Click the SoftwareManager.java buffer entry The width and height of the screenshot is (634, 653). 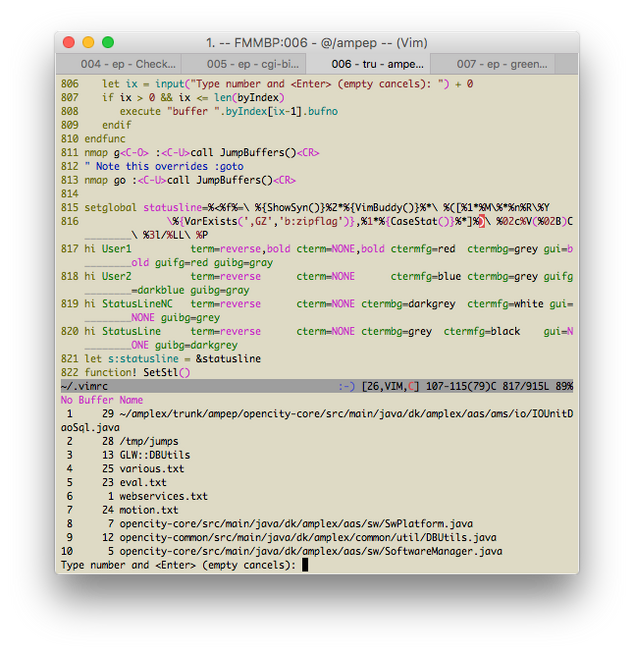coord(311,551)
